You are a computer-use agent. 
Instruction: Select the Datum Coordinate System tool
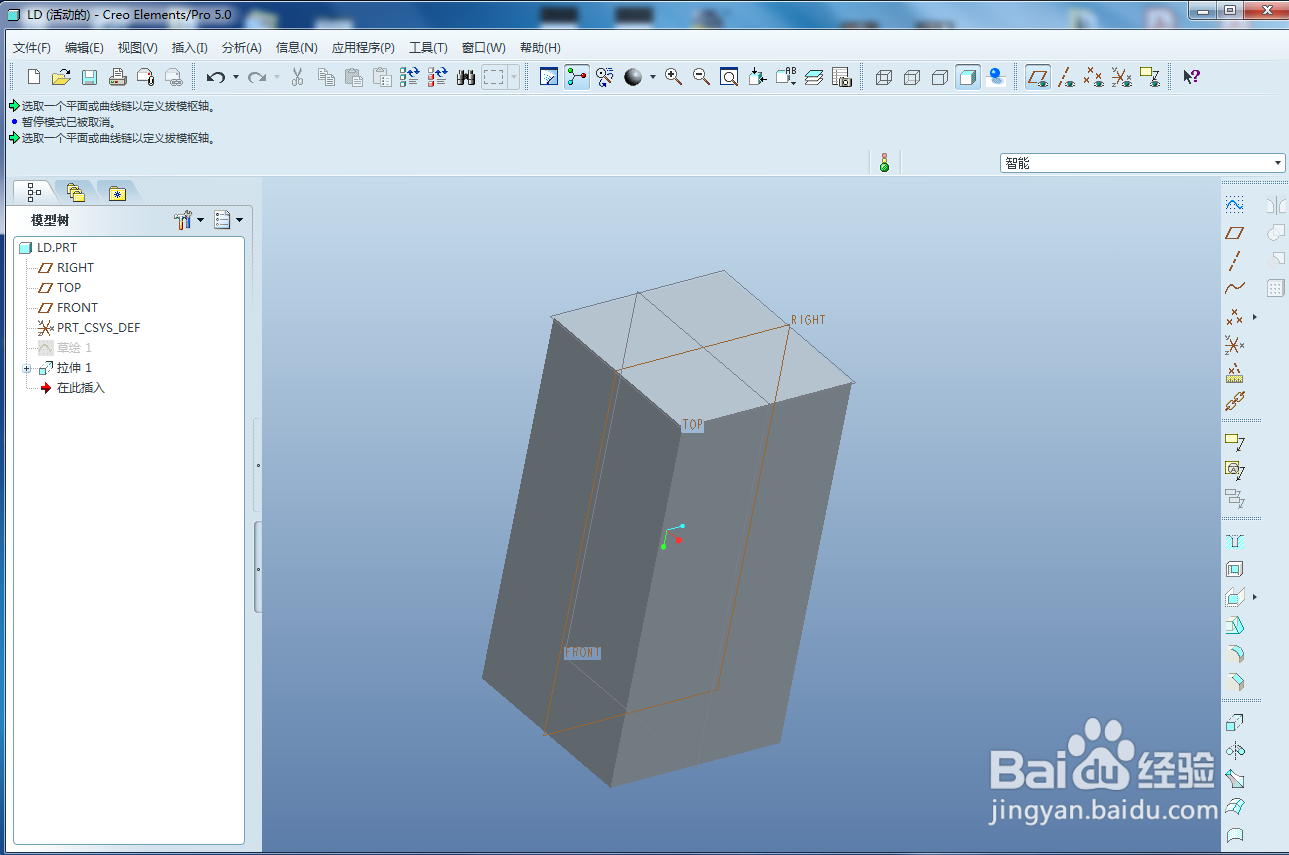1234,345
